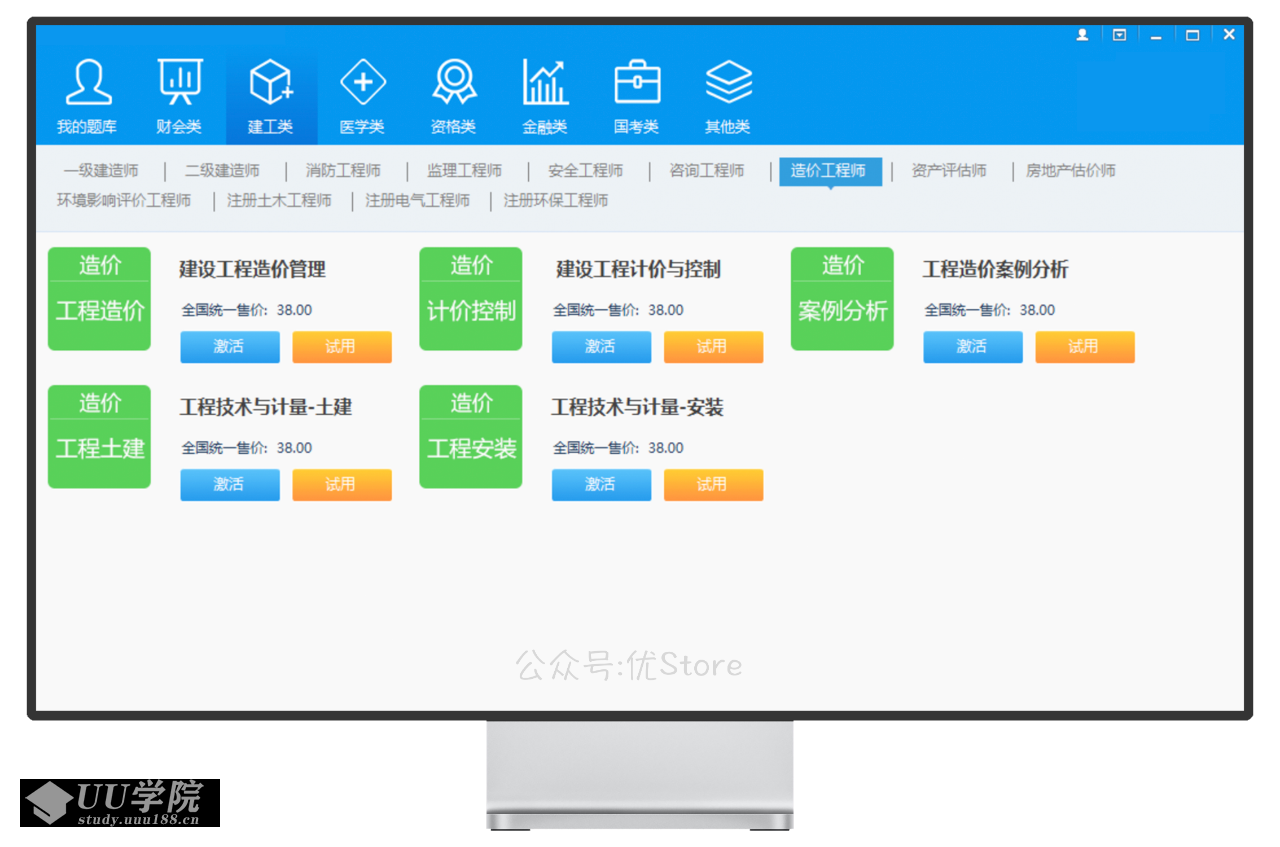
Task: Open the 医学类 category icon
Action: tap(363, 82)
